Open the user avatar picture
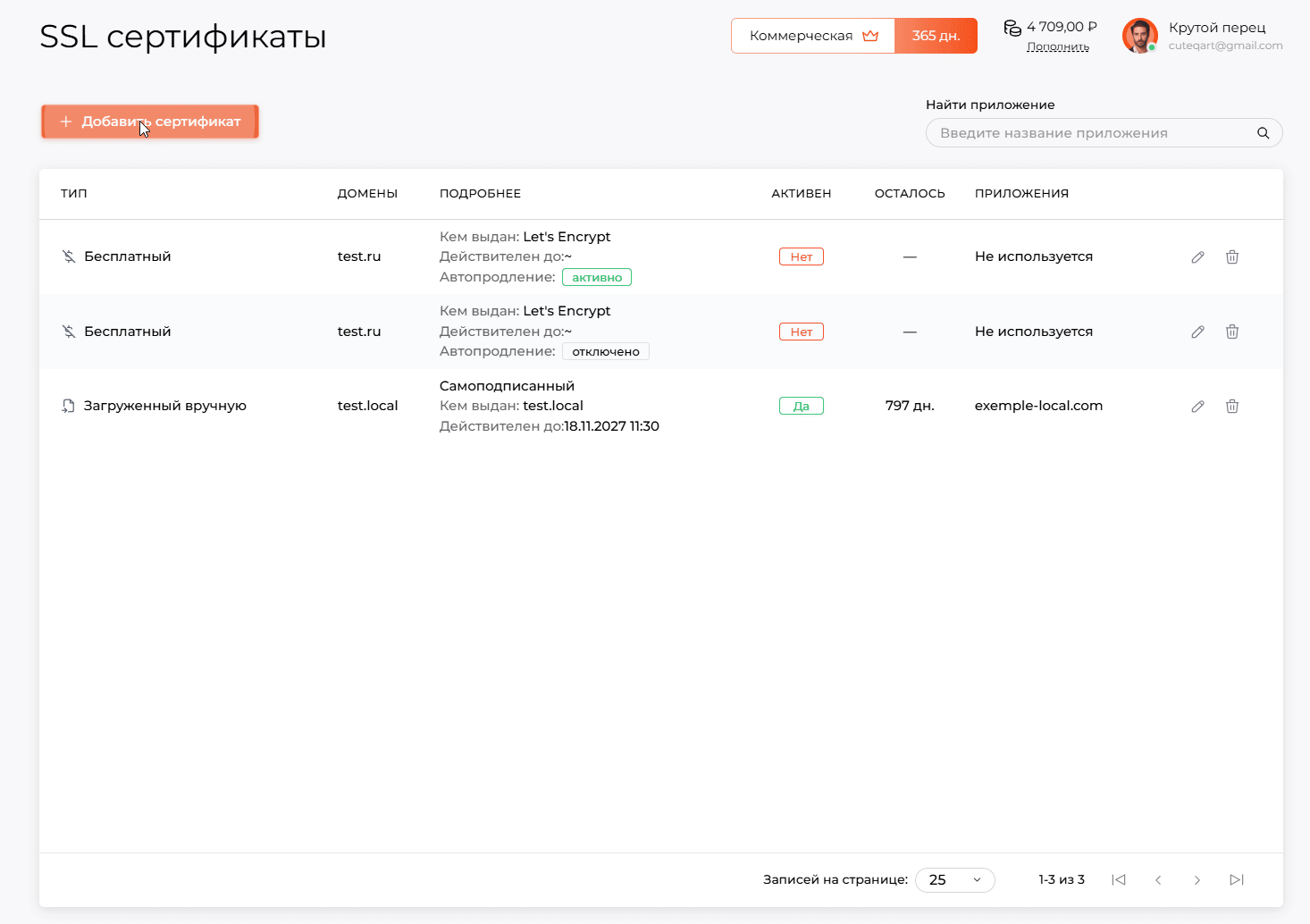 1140,36
